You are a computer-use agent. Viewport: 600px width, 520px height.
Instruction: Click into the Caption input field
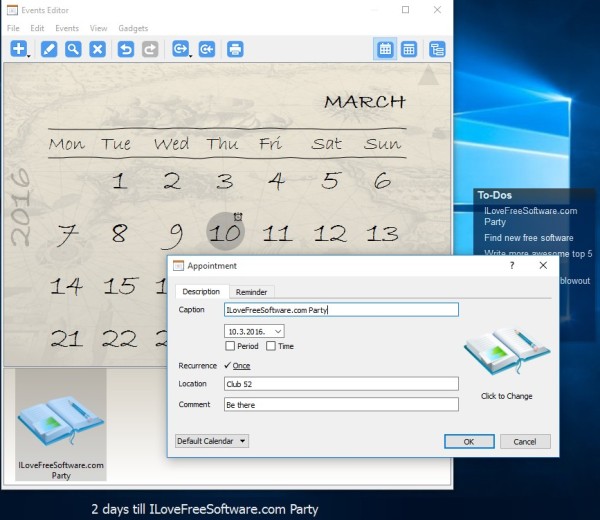pos(341,310)
